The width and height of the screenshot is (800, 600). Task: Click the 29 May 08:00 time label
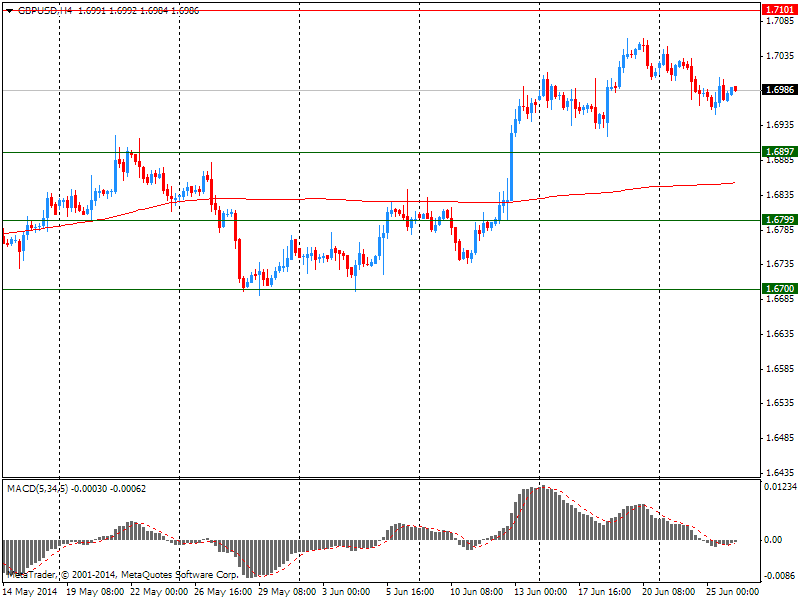click(287, 592)
